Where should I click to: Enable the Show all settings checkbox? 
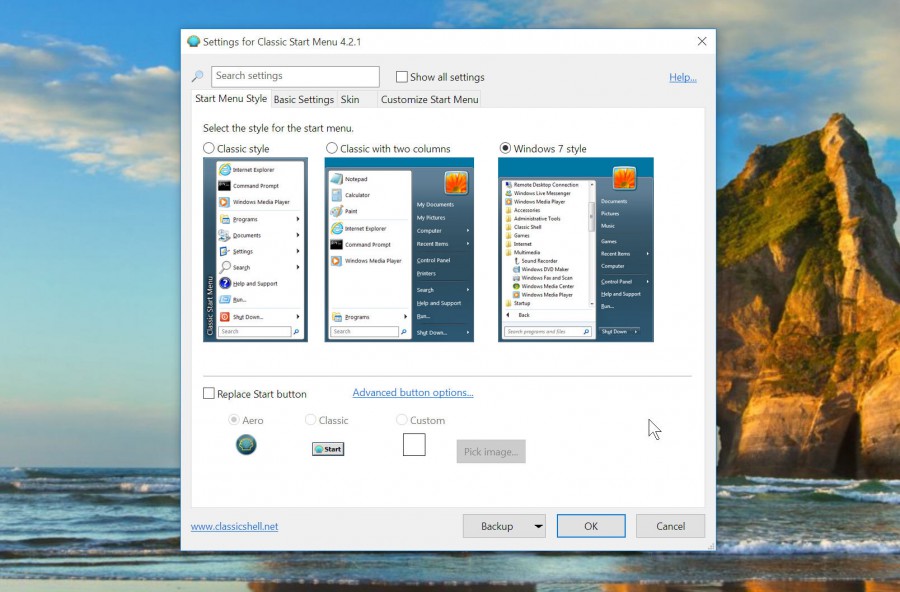click(401, 76)
